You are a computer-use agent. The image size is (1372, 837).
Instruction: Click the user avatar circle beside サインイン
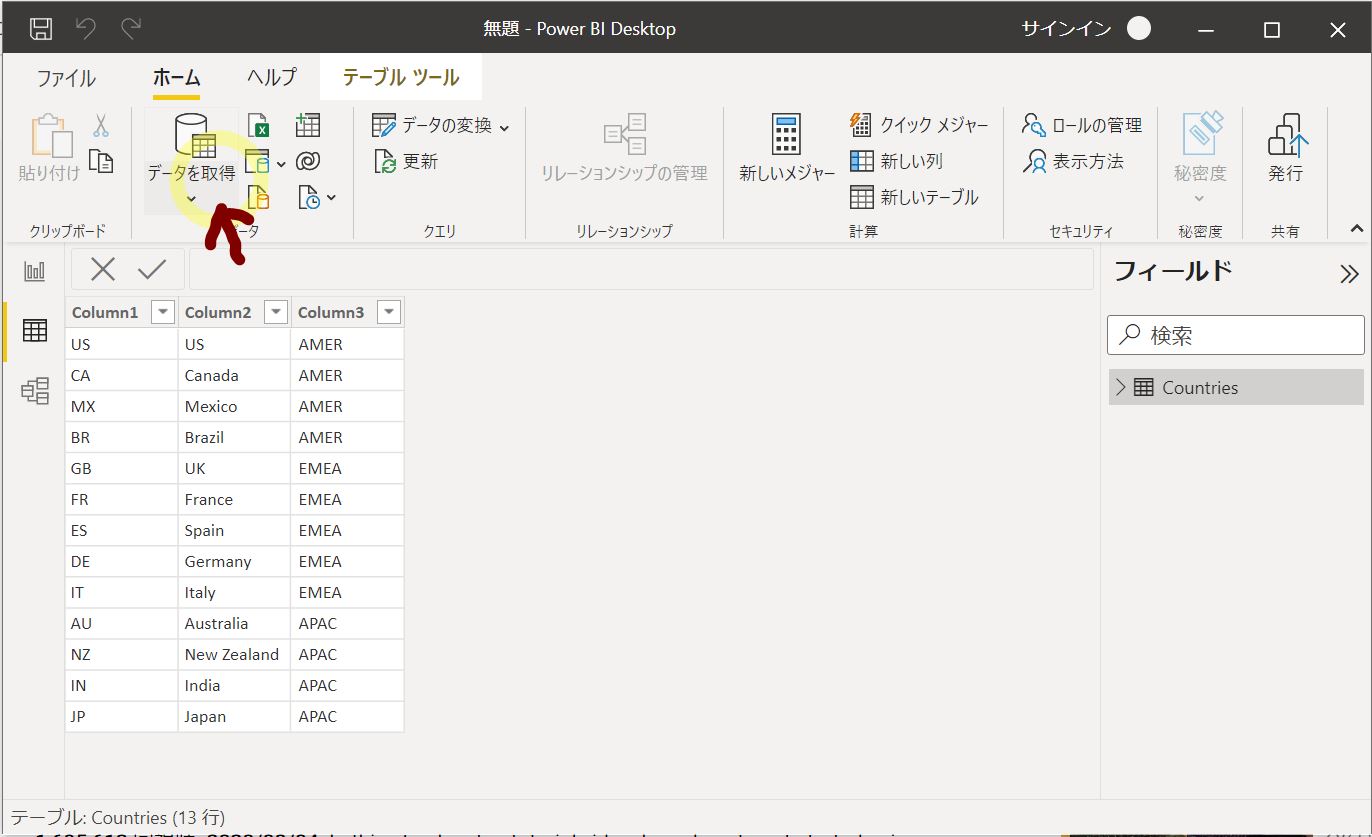pos(1139,29)
